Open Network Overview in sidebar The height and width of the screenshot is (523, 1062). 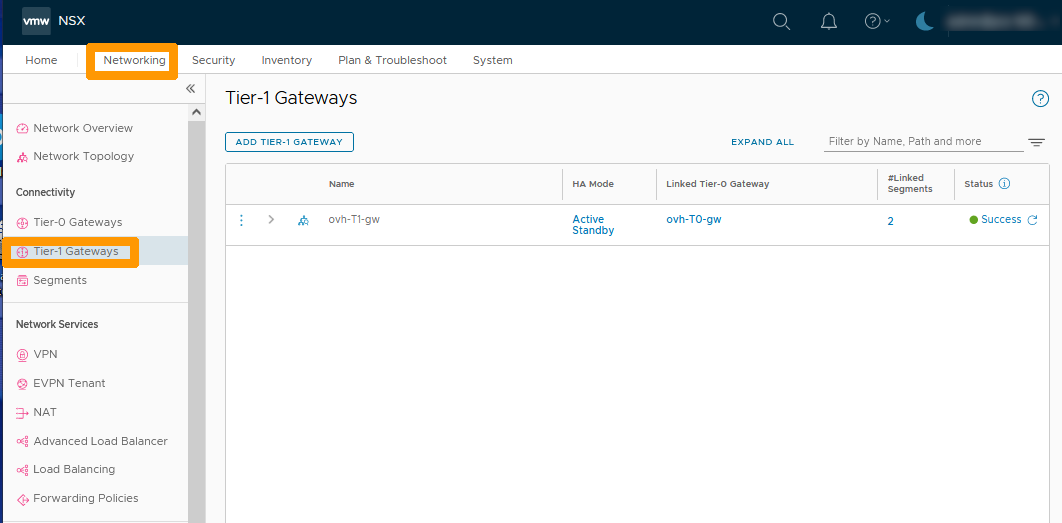coord(83,128)
